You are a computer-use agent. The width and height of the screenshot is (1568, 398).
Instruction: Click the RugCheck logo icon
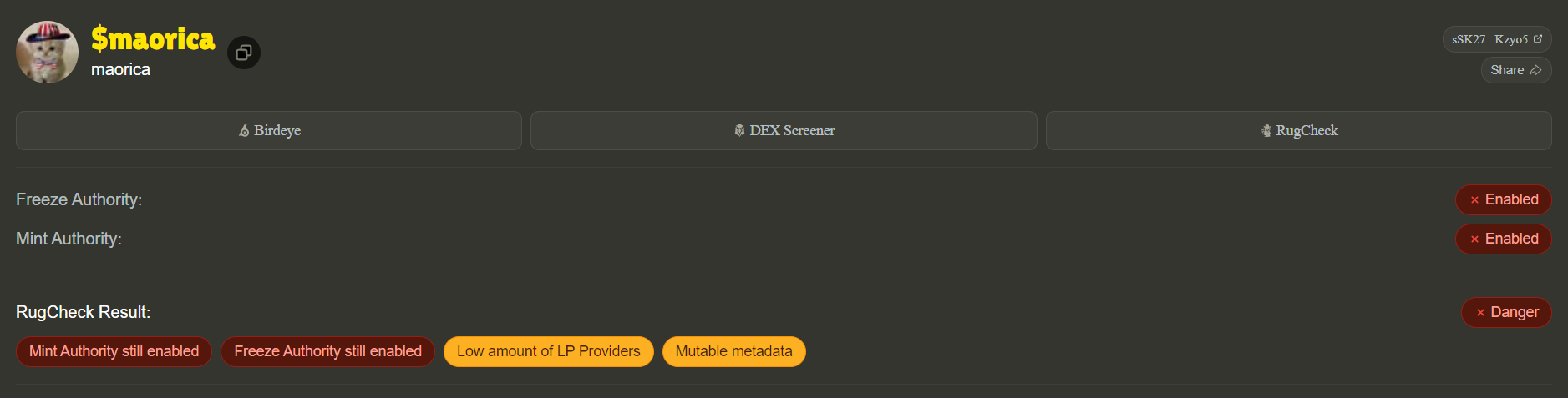[x=1266, y=131]
